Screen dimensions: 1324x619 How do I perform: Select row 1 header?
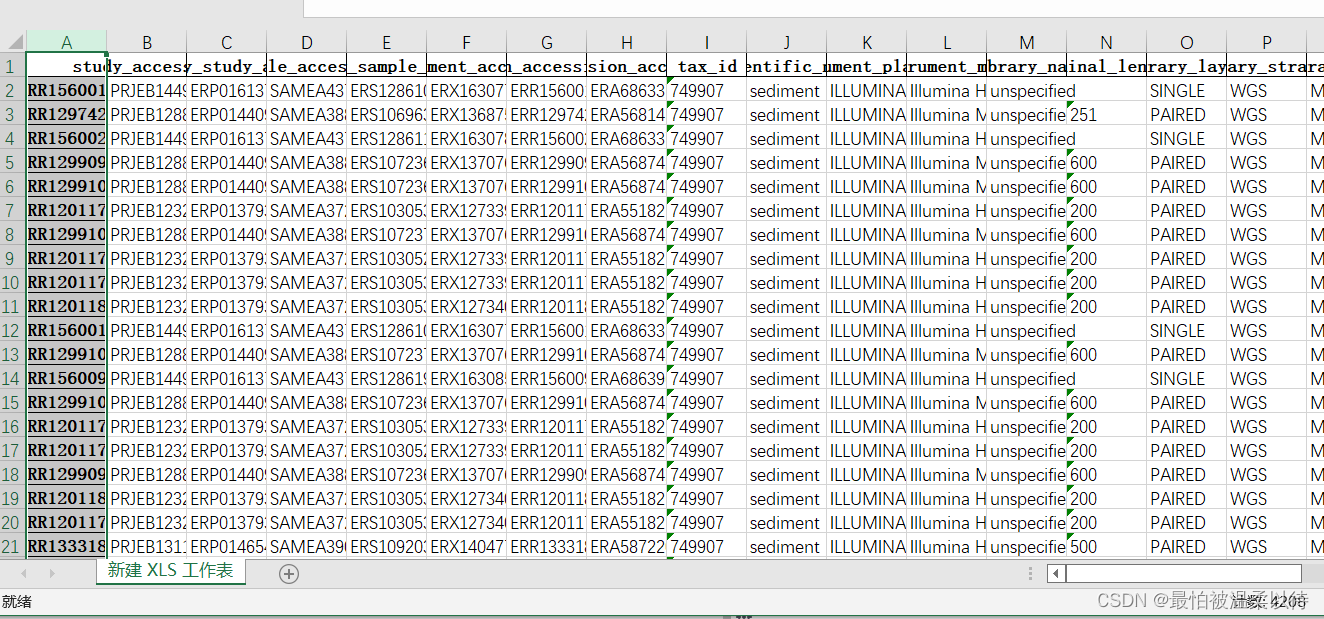(x=12, y=66)
